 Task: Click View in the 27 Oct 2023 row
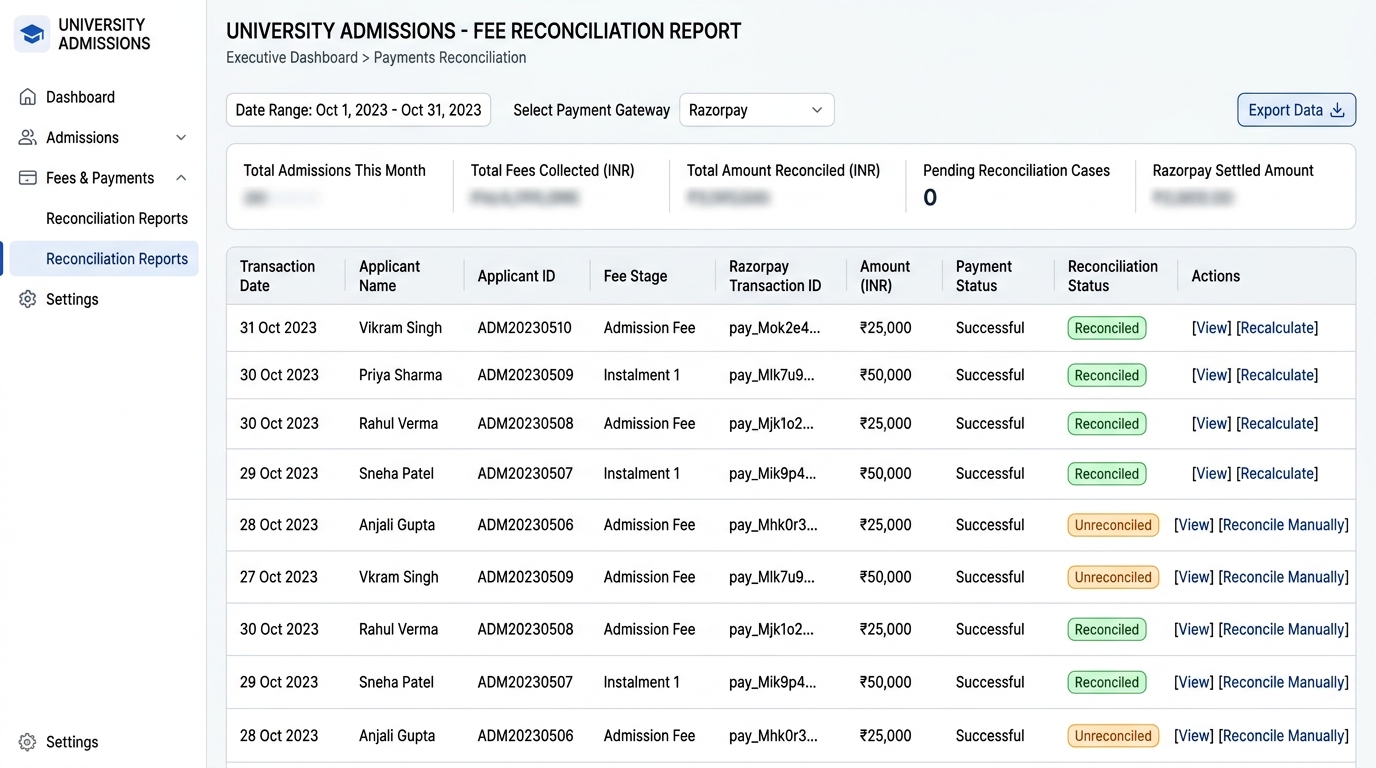pos(1194,577)
